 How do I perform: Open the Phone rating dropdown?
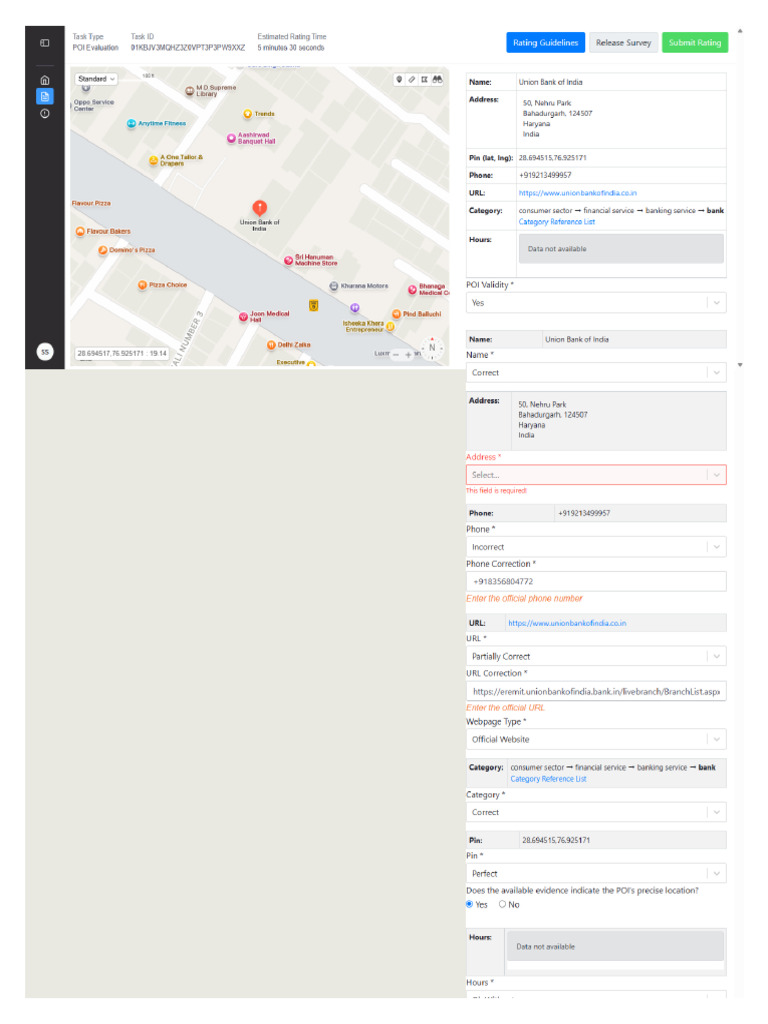tap(596, 547)
